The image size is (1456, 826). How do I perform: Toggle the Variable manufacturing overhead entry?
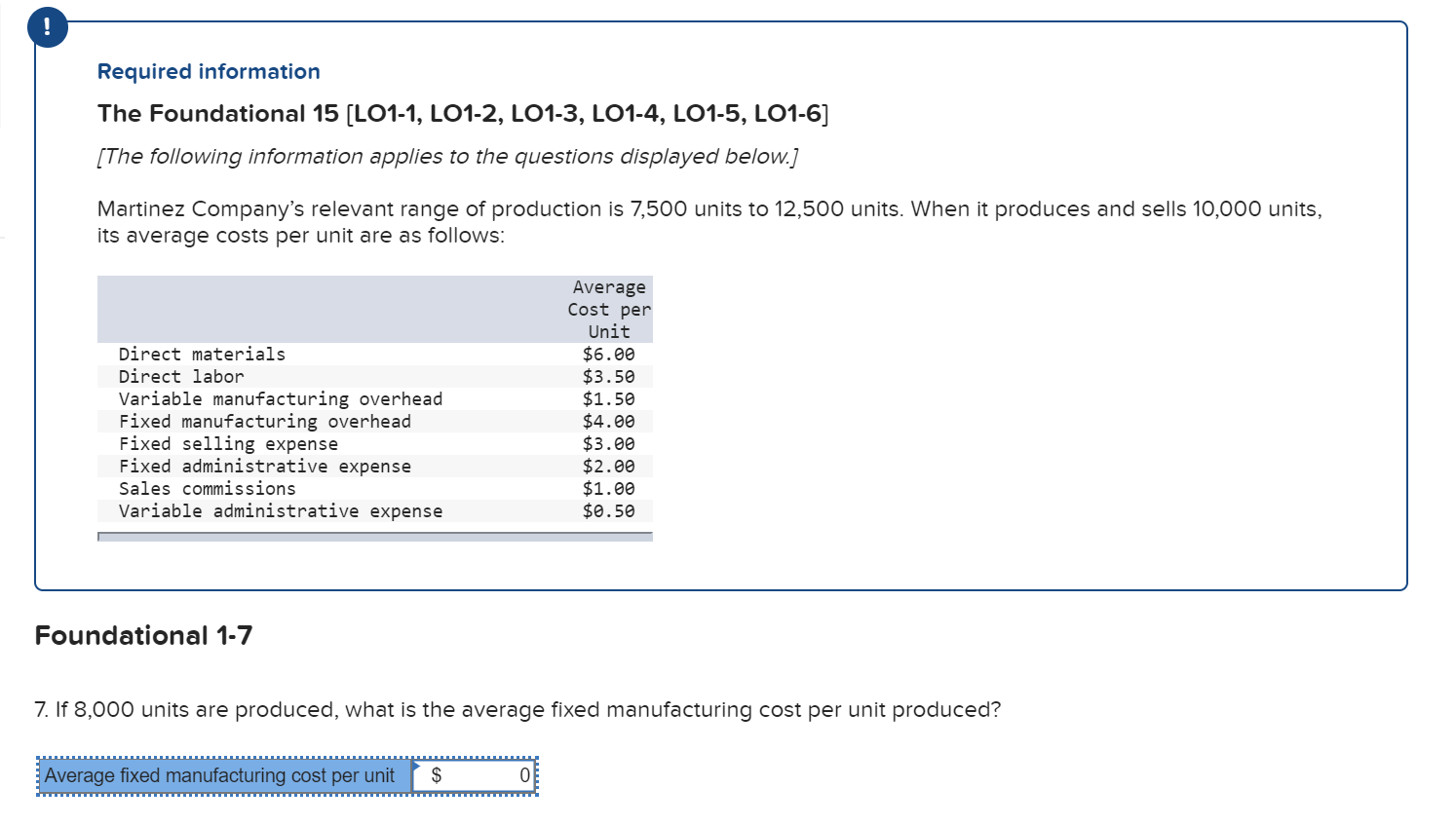281,398
